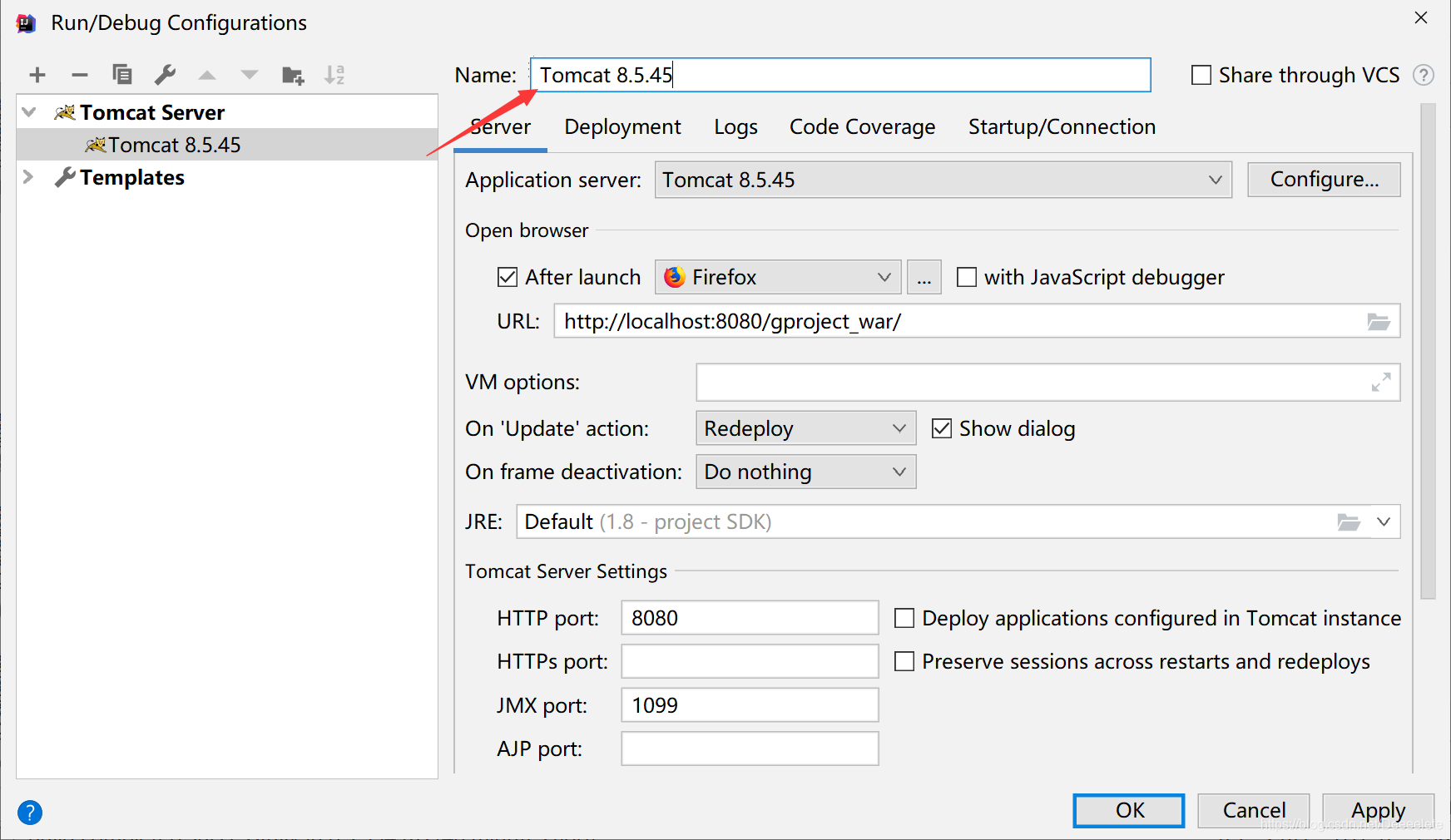Open the Code Coverage tab

pos(862,127)
